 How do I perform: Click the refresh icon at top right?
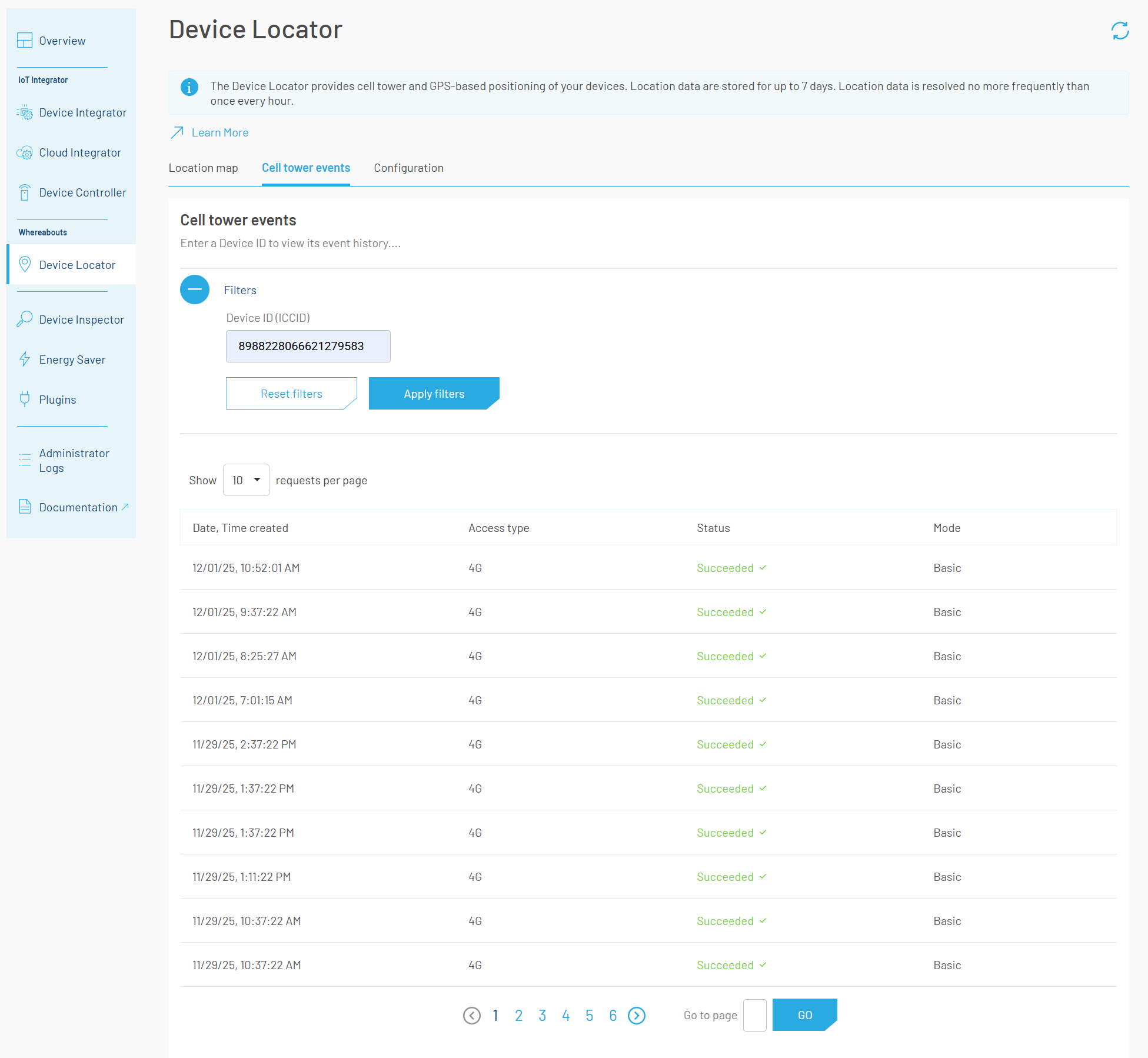1119,31
